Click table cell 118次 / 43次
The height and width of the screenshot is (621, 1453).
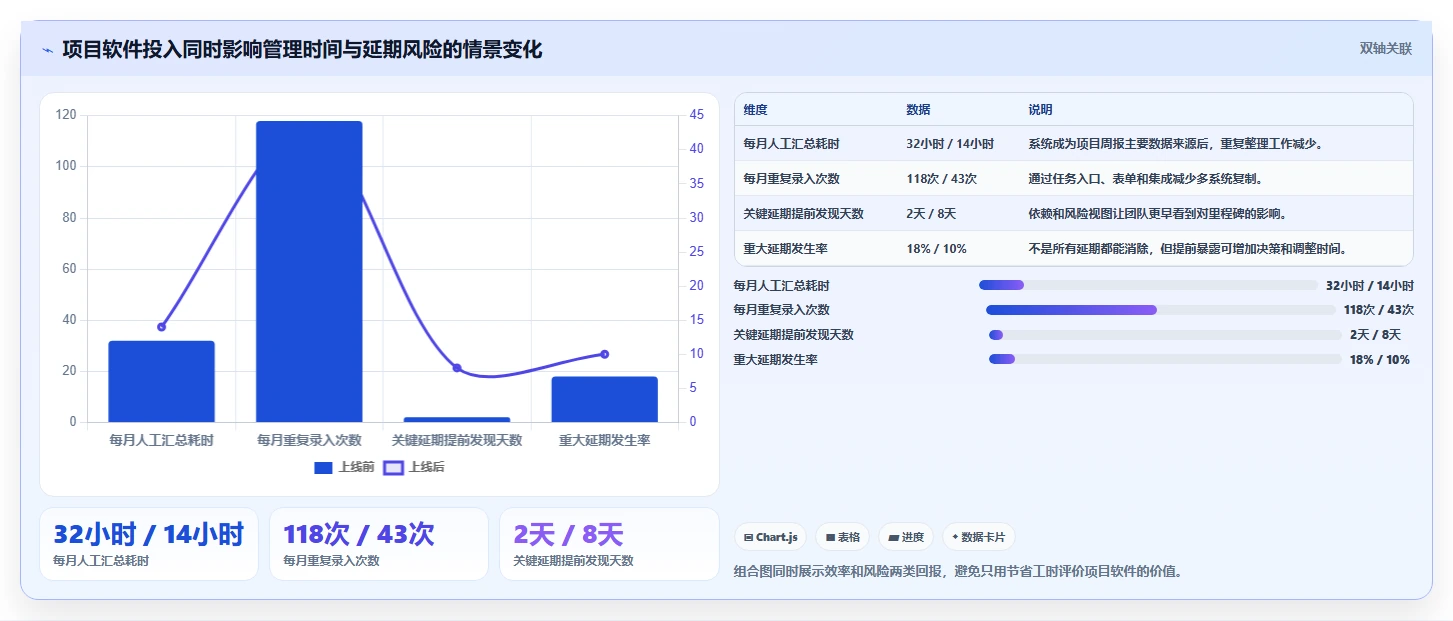pyautogui.click(x=941, y=179)
